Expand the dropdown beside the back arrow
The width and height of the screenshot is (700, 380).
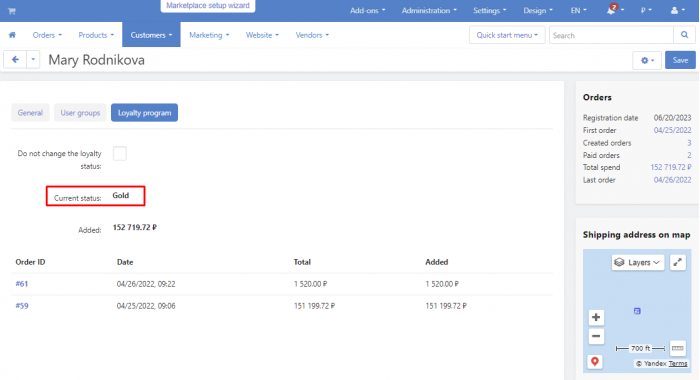tap(33, 59)
